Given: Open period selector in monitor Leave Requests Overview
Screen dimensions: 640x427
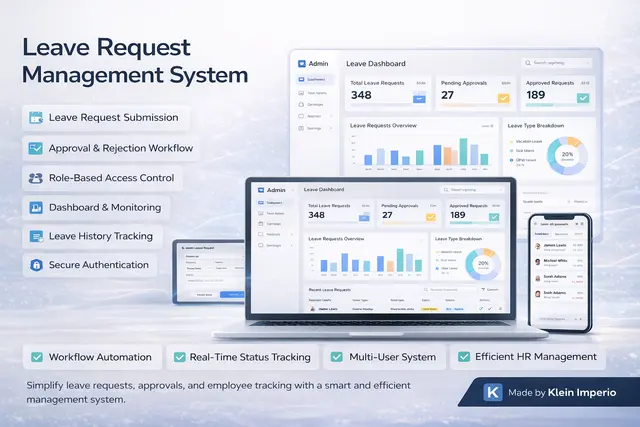Looking at the screenshot, I should 487,126.
